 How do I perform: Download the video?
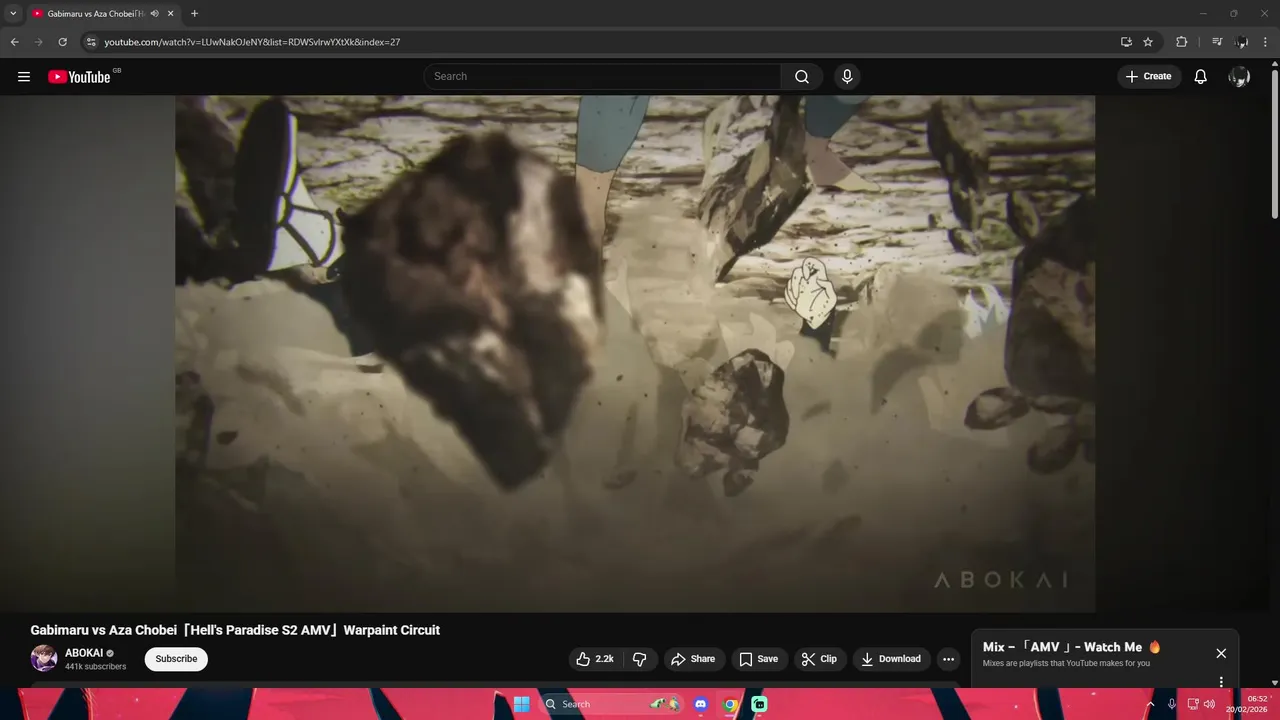click(891, 659)
